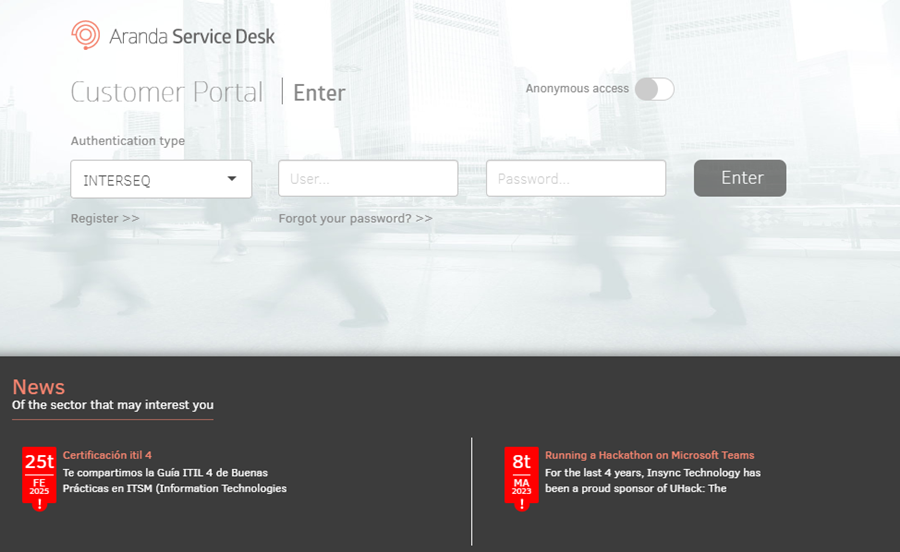Viewport: 900px width, 552px height.
Task: Toggle the Anonymous access switch
Action: tap(654, 89)
